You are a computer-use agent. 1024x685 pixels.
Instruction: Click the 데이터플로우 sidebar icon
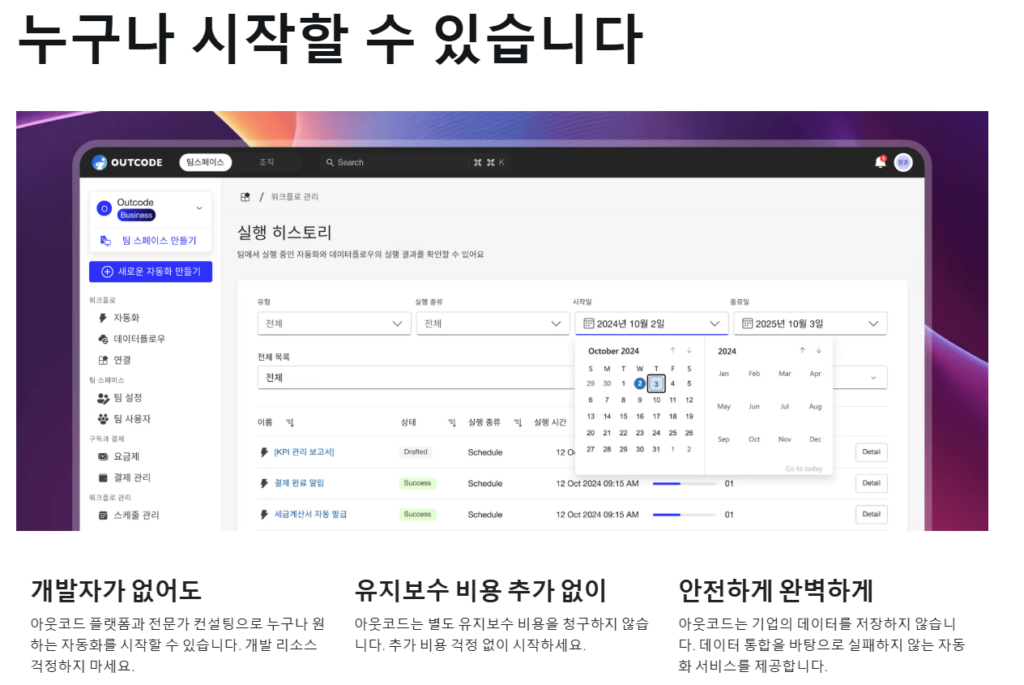pos(103,339)
